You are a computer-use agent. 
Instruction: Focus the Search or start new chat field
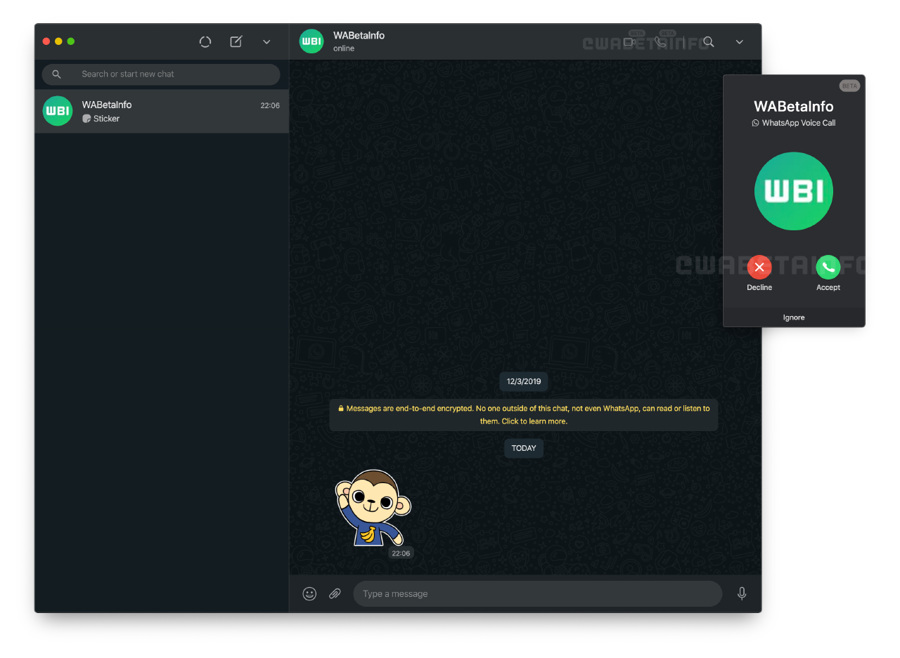coord(161,75)
